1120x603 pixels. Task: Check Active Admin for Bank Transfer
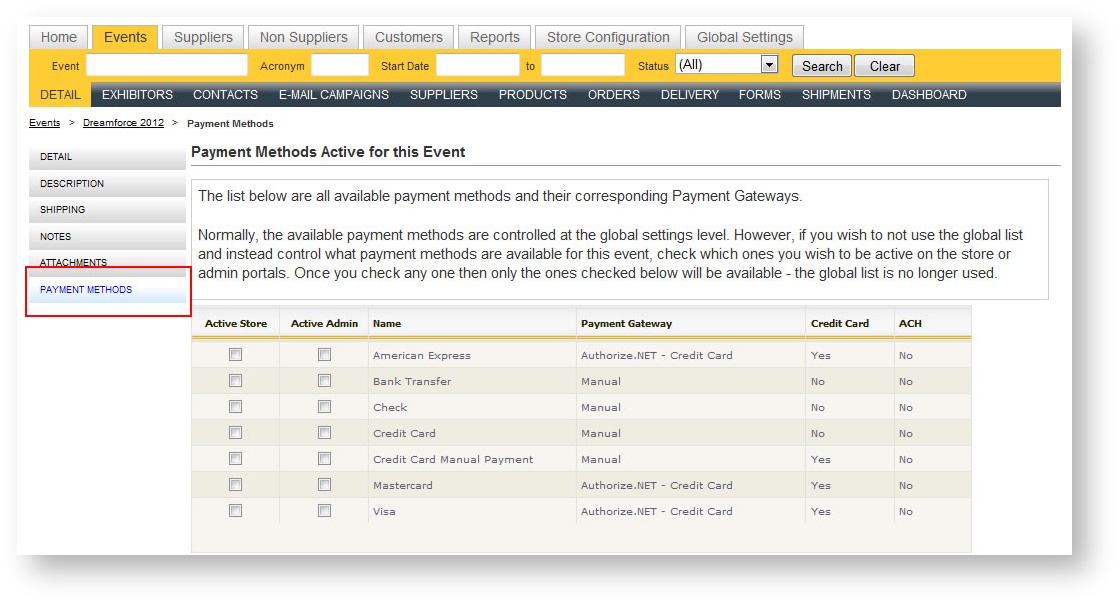[x=323, y=381]
